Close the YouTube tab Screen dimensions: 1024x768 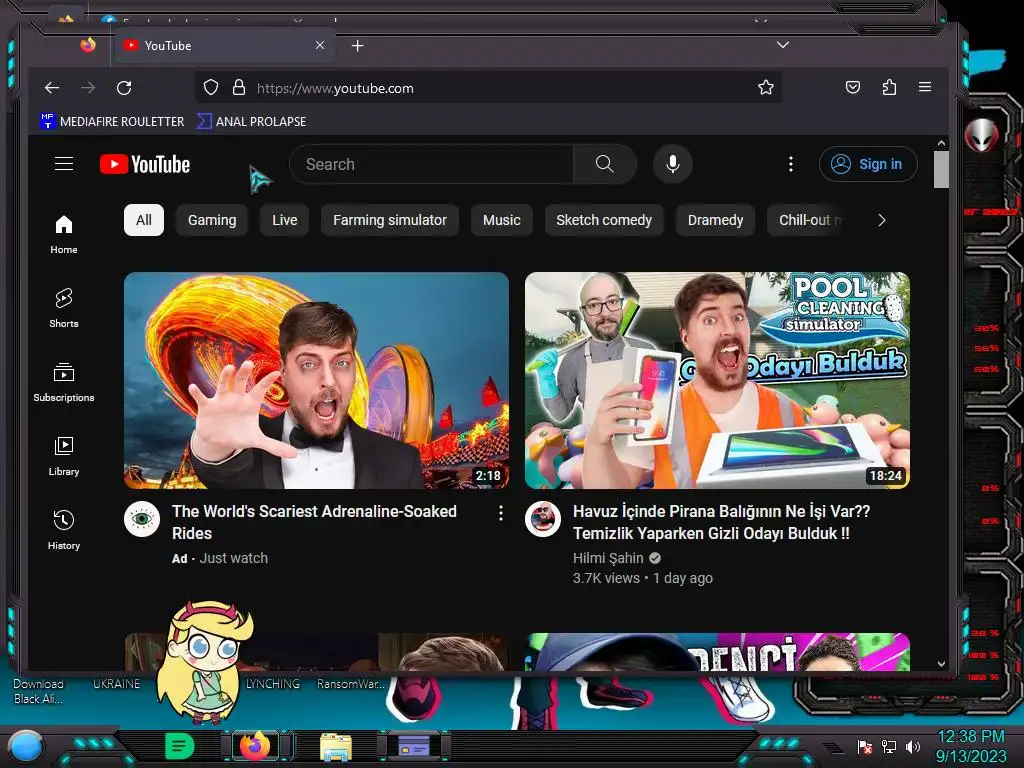[319, 45]
